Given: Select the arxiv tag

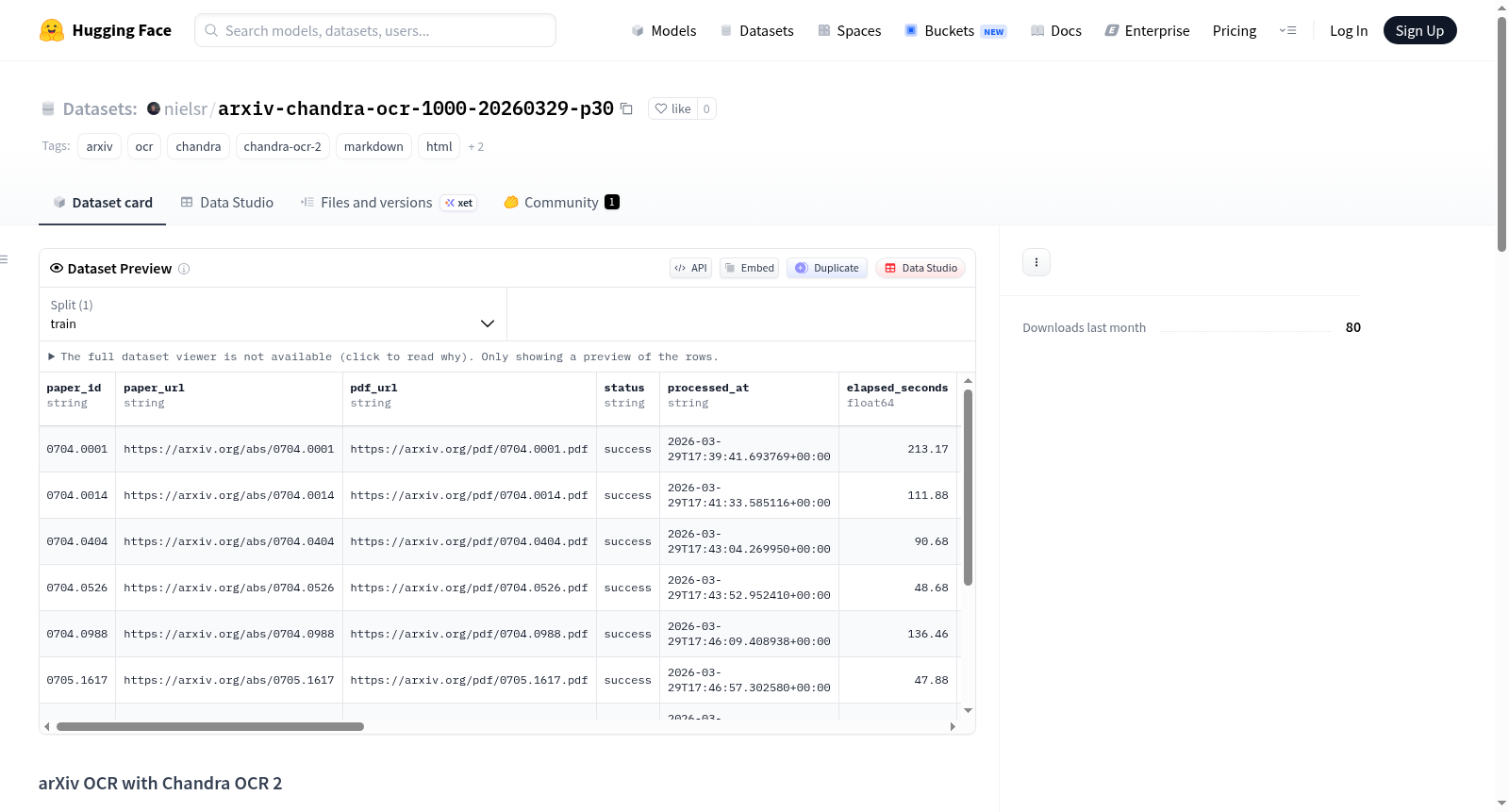Looking at the screenshot, I should click(x=100, y=147).
